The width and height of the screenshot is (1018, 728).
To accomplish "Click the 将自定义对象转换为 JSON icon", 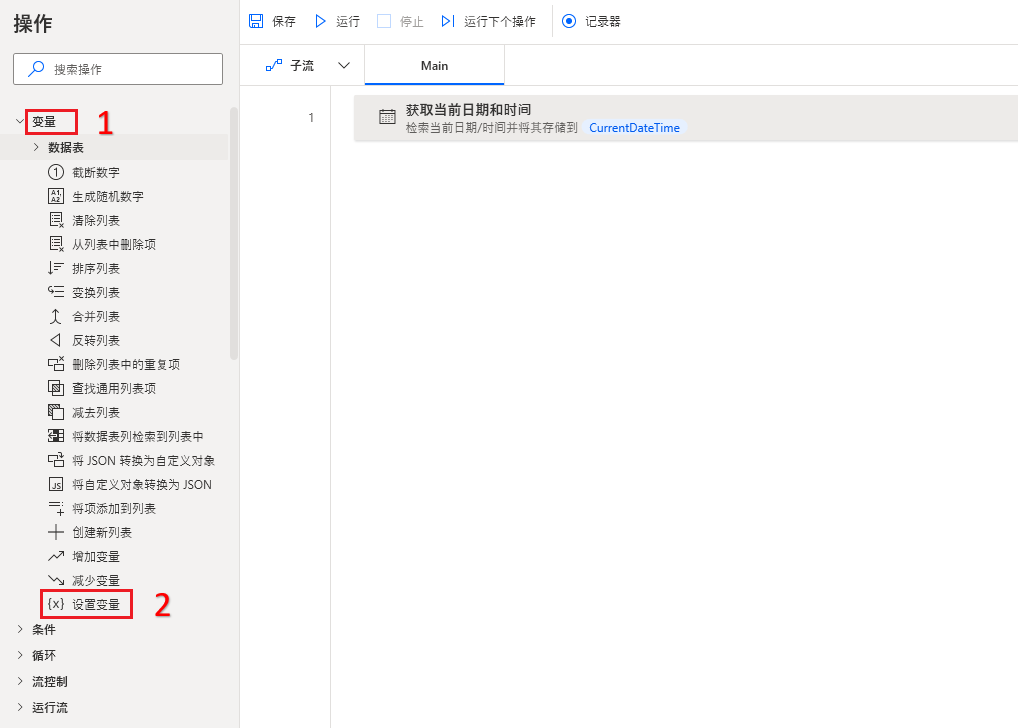I will click(x=56, y=484).
